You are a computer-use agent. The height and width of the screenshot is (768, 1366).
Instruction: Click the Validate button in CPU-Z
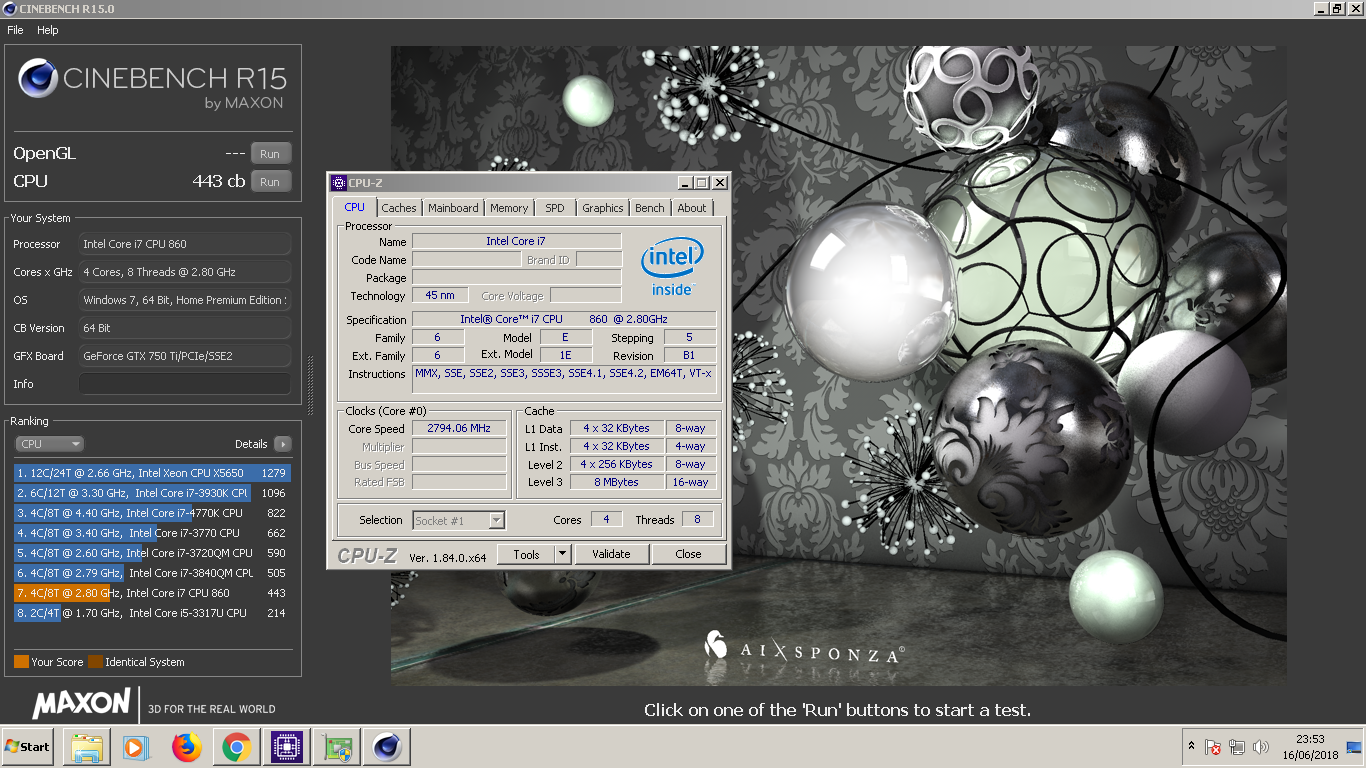(611, 554)
